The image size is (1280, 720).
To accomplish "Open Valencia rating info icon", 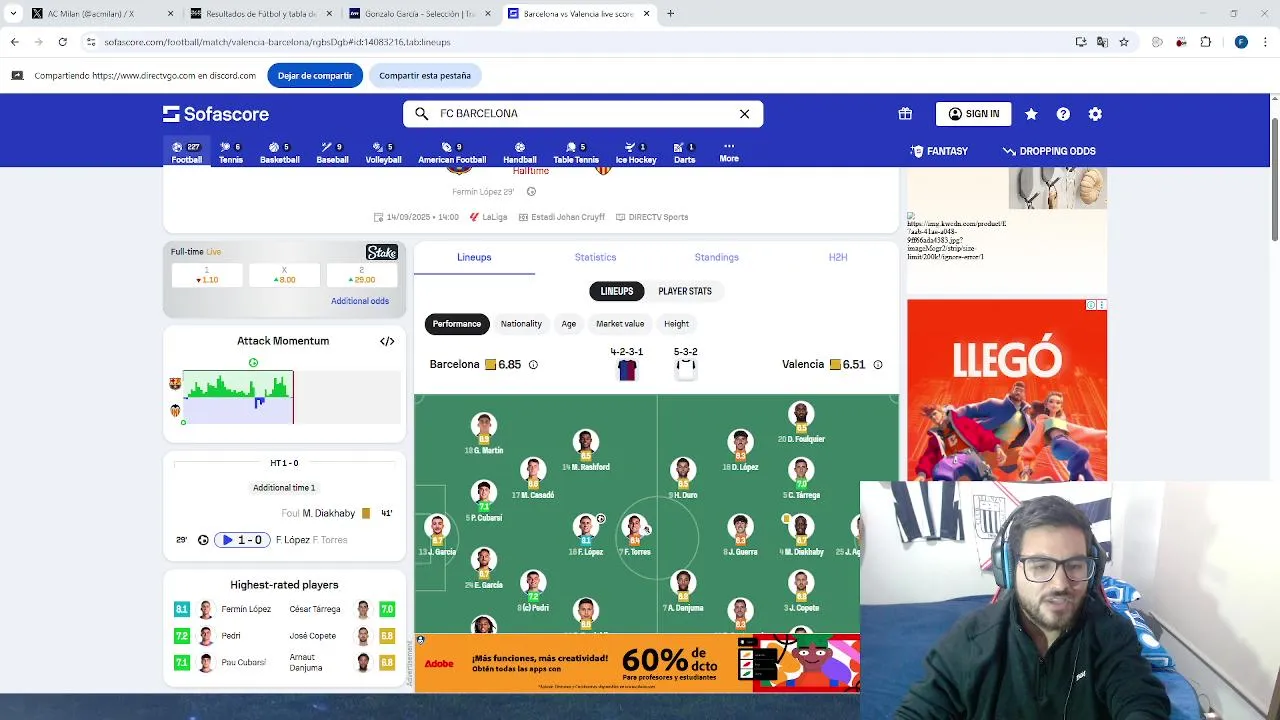I will click(878, 365).
